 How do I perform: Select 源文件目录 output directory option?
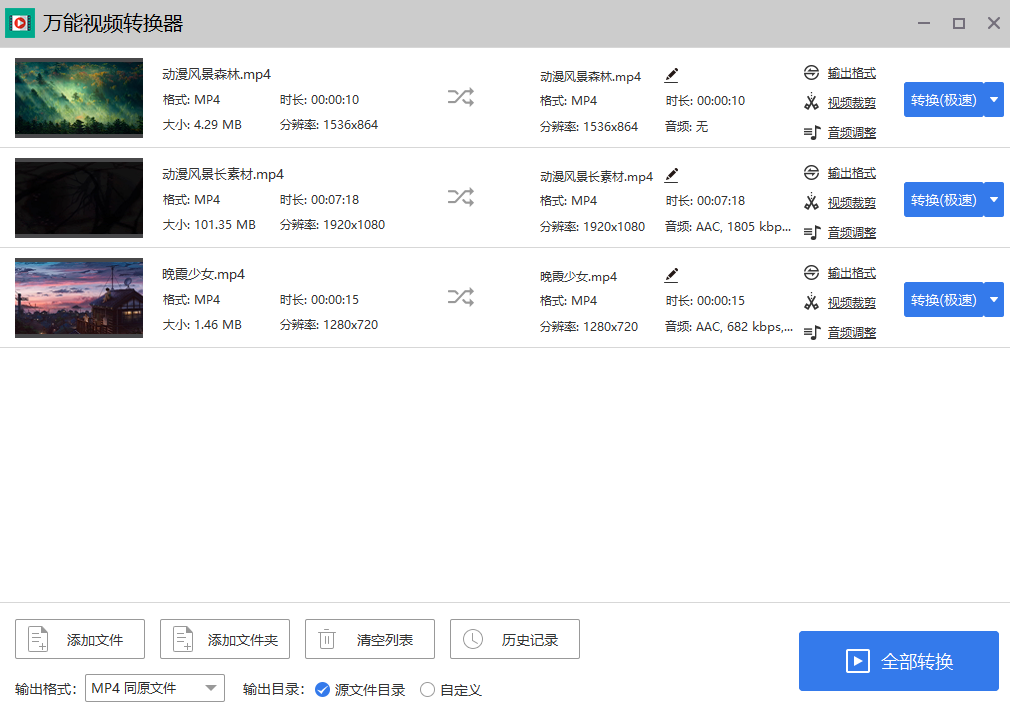pyautogui.click(x=322, y=689)
